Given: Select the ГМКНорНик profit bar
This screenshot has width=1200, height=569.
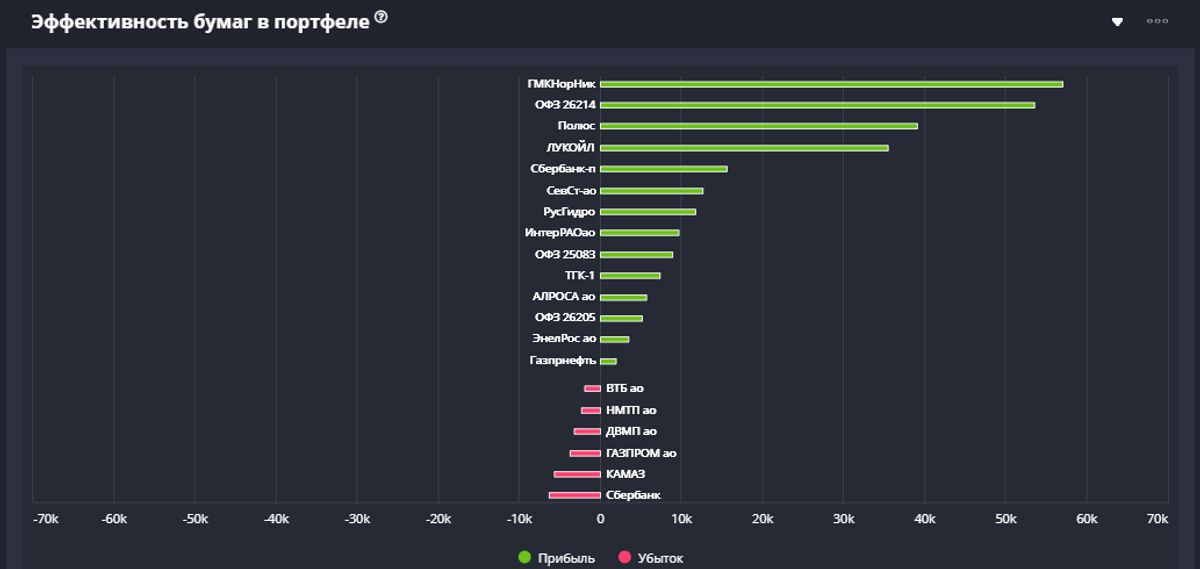Looking at the screenshot, I should 830,84.
